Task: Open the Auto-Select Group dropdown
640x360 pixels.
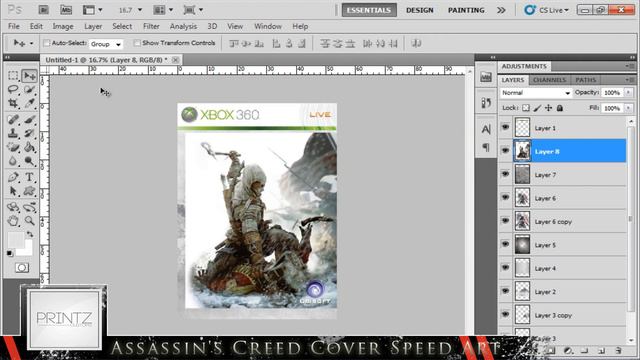Action: [105, 44]
